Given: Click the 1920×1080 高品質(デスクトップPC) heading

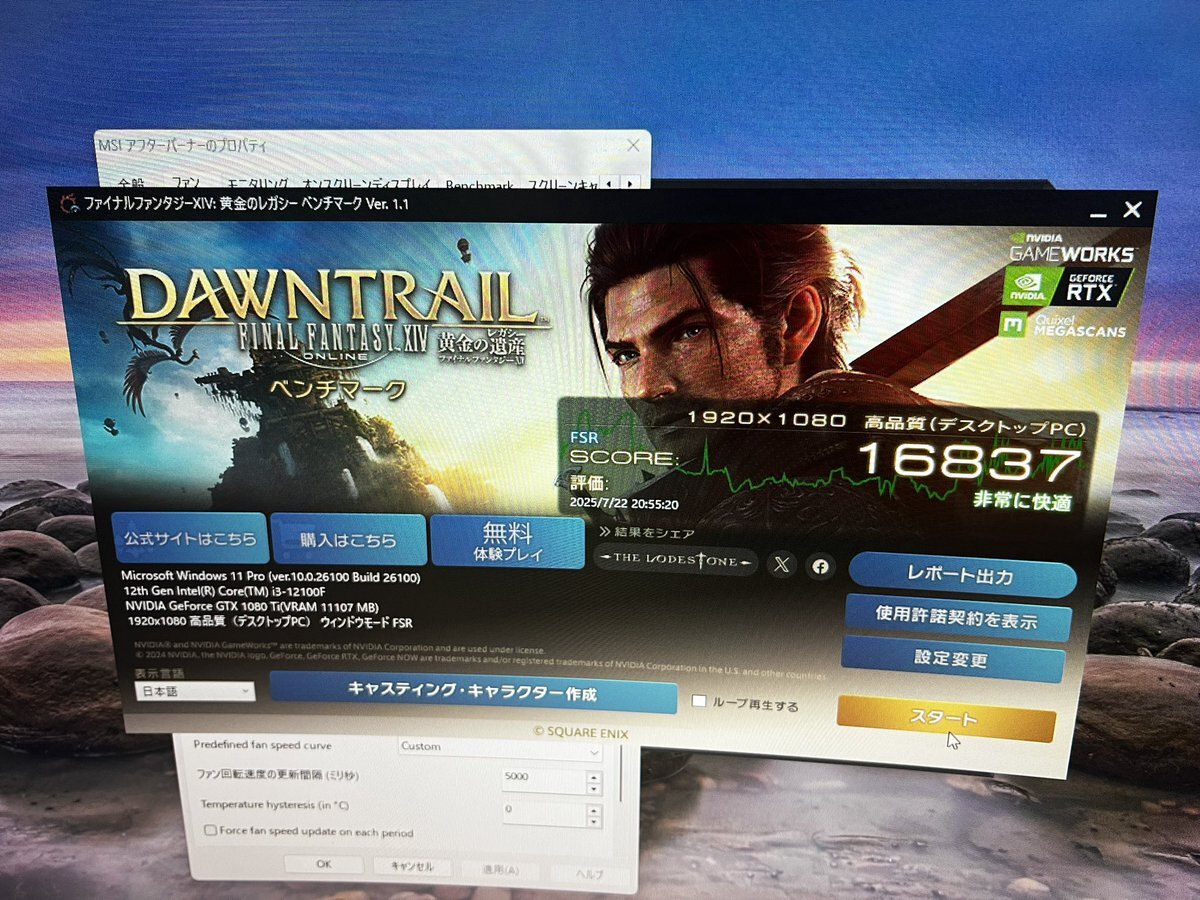Looking at the screenshot, I should (887, 423).
